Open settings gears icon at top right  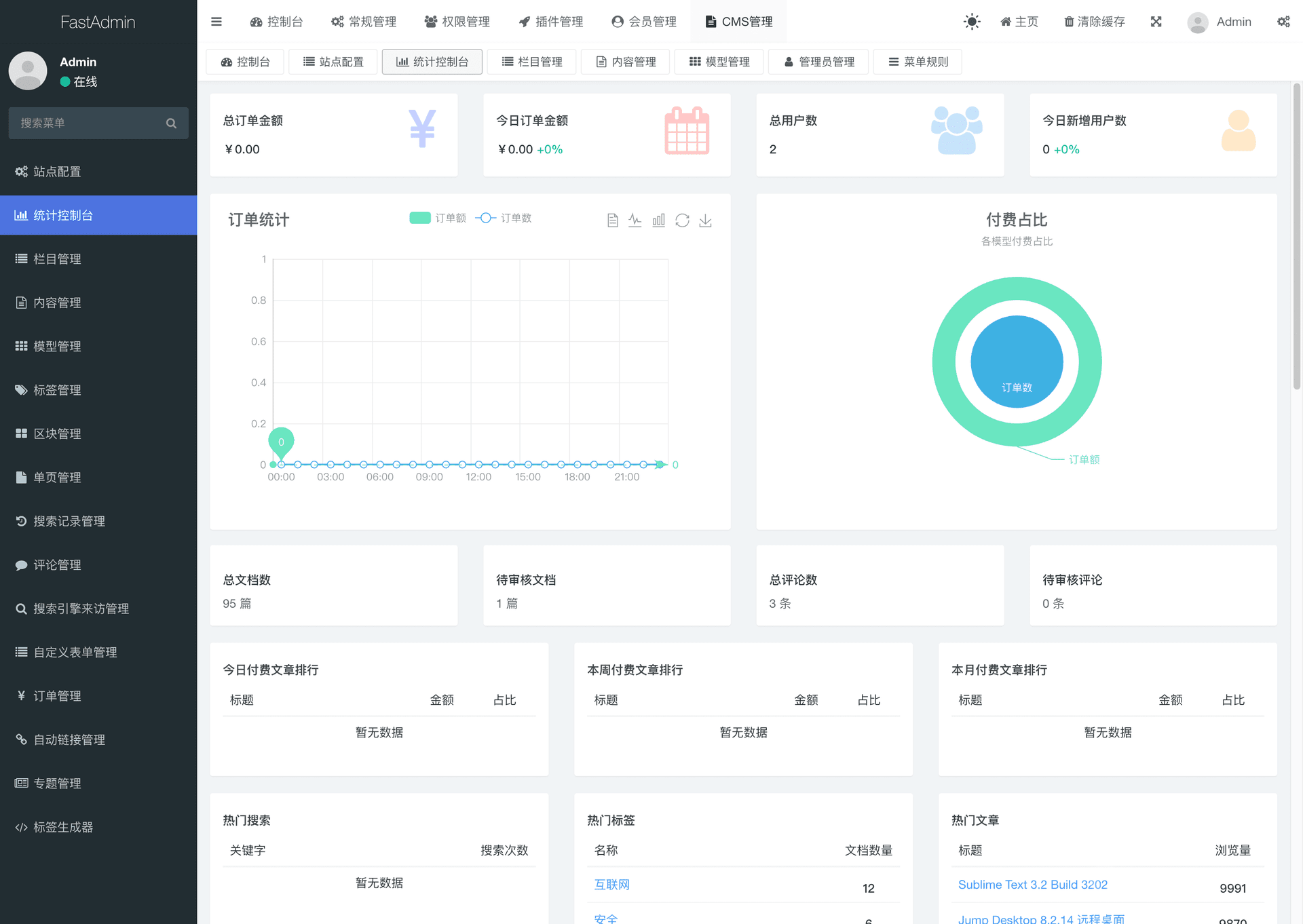click(x=1283, y=22)
